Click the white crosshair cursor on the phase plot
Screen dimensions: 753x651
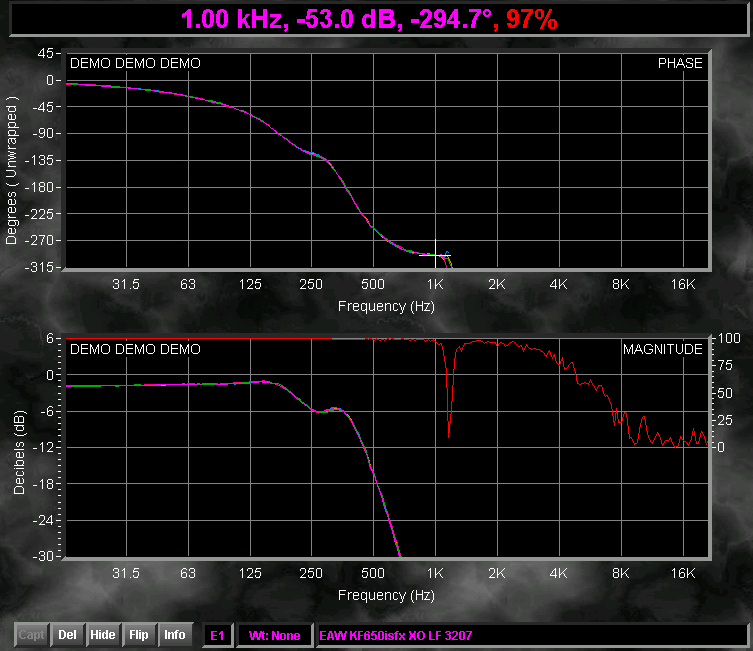[x=436, y=255]
